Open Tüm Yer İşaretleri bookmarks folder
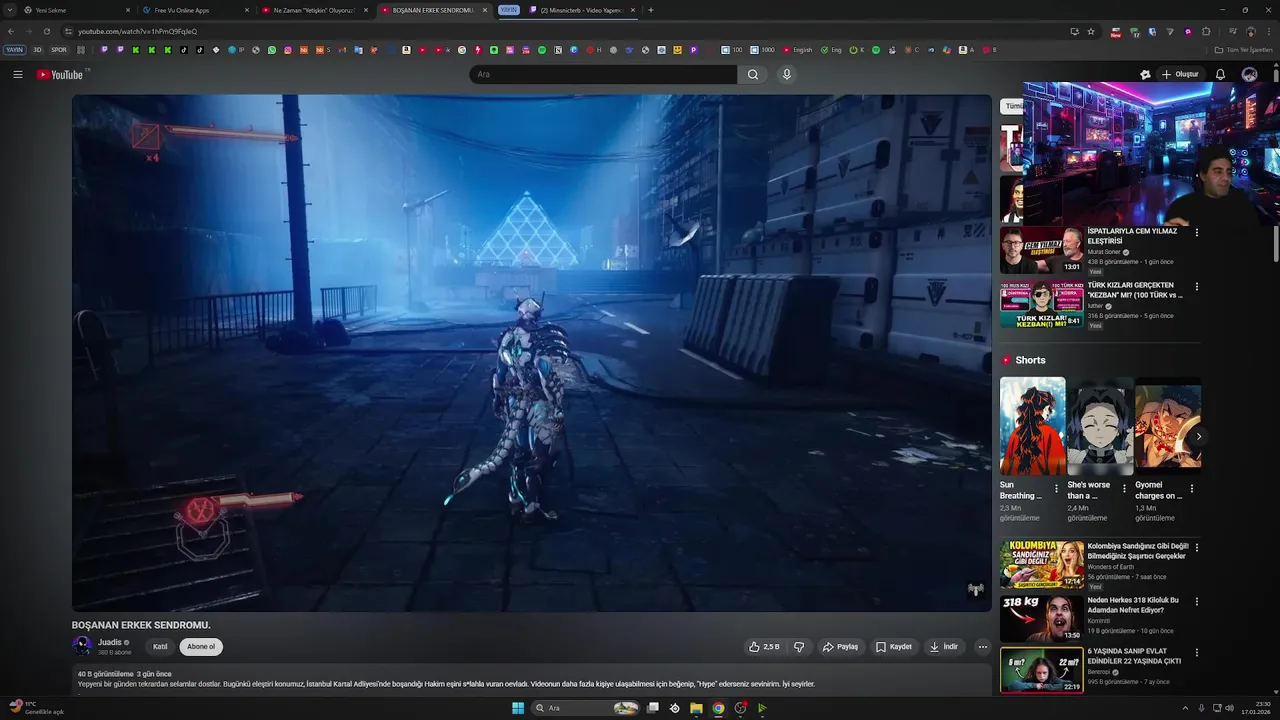The image size is (1280, 720). pyautogui.click(x=1243, y=49)
